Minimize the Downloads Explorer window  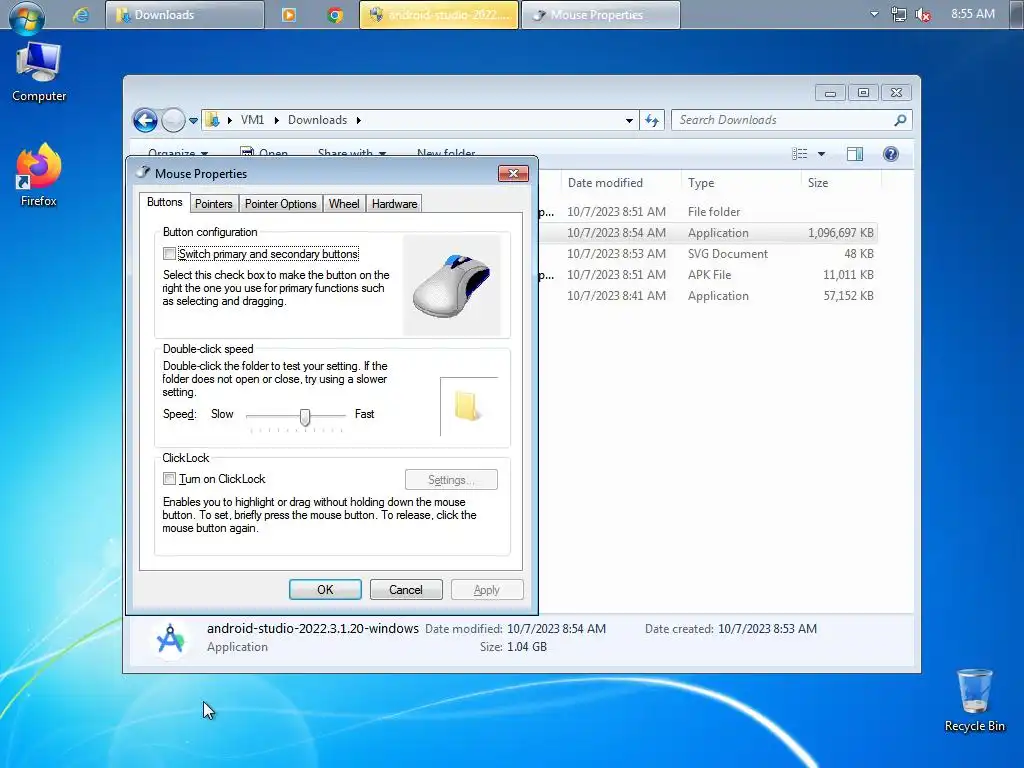point(830,93)
